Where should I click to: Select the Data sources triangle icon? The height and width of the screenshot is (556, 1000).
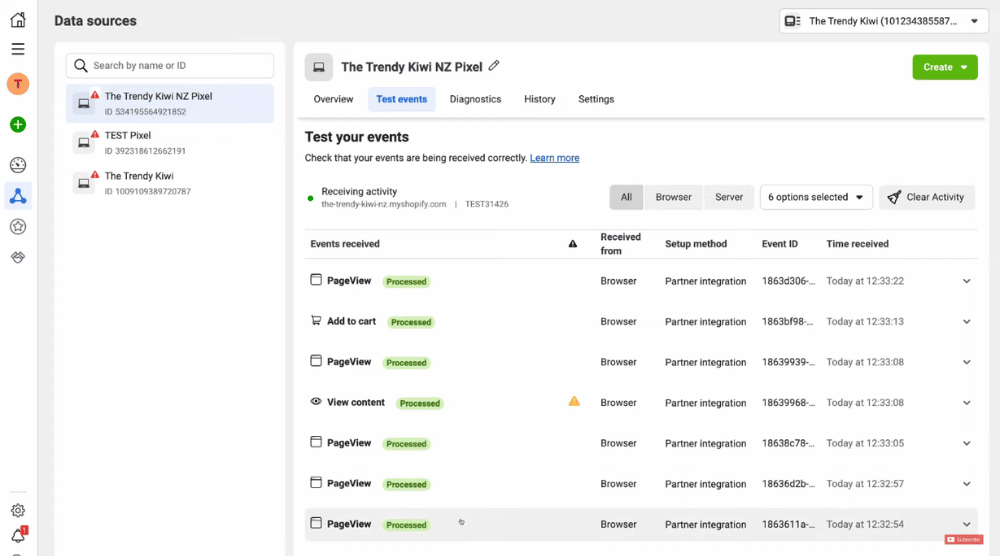pyautogui.click(x=18, y=196)
